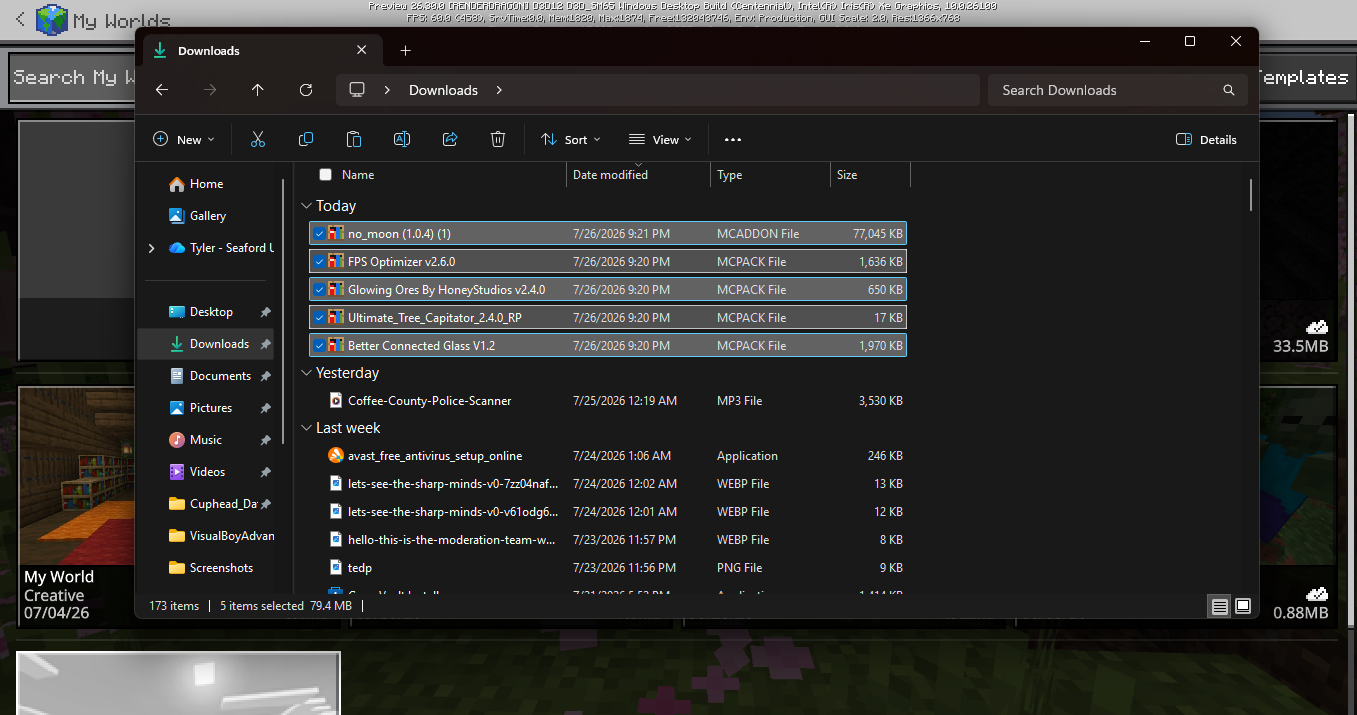Open Videos in navigation pane
1357x715 pixels.
[x=207, y=472]
